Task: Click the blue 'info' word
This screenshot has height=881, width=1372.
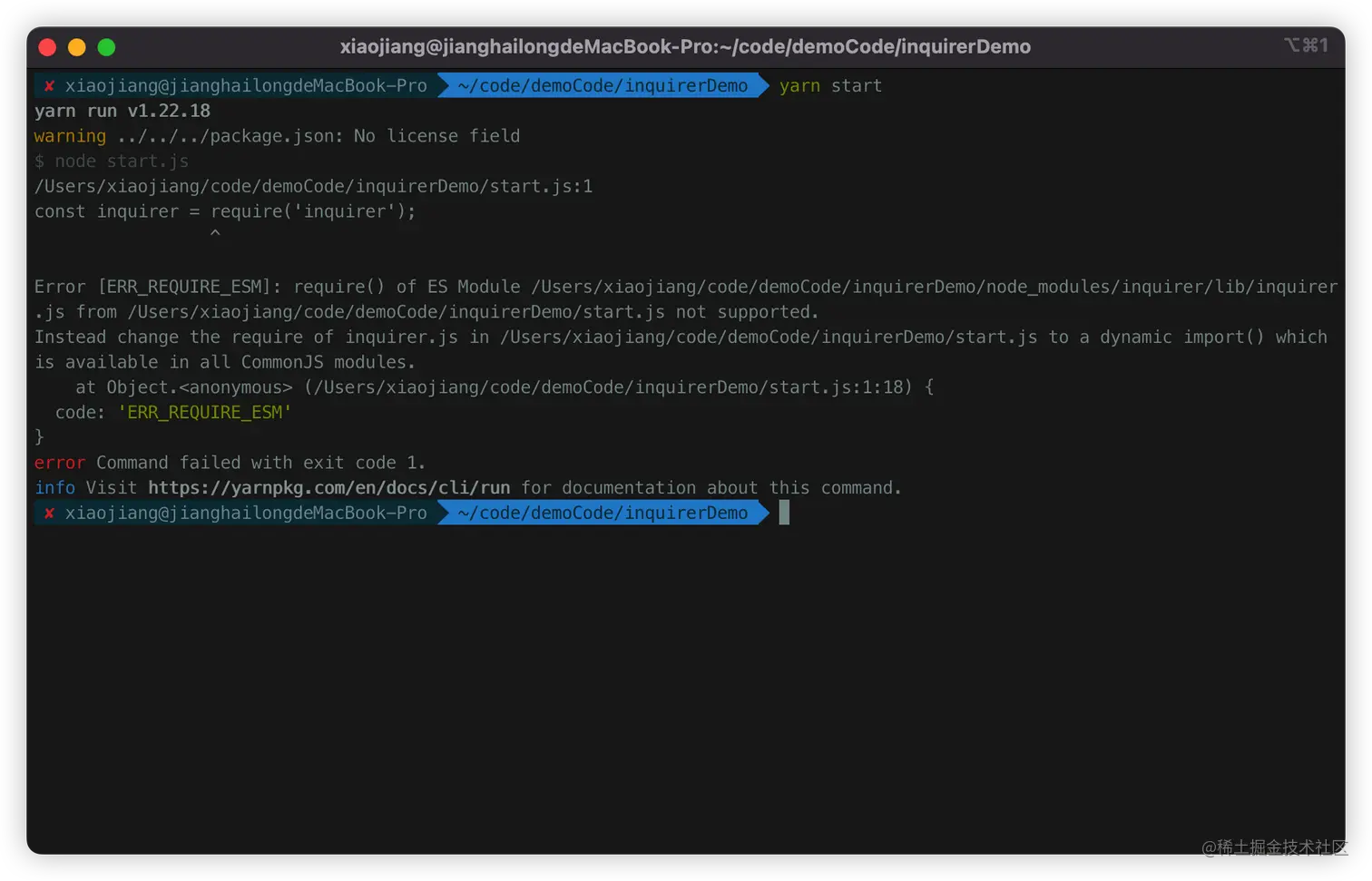Action: 54,488
